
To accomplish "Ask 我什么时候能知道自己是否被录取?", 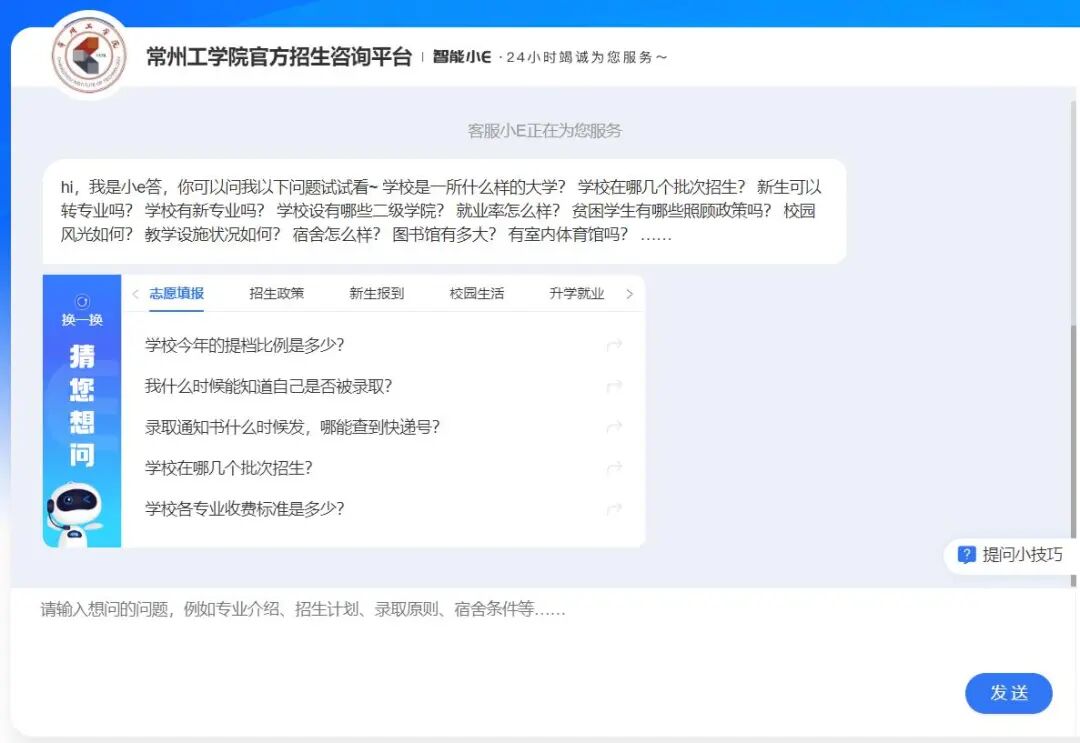I will (269, 386).
